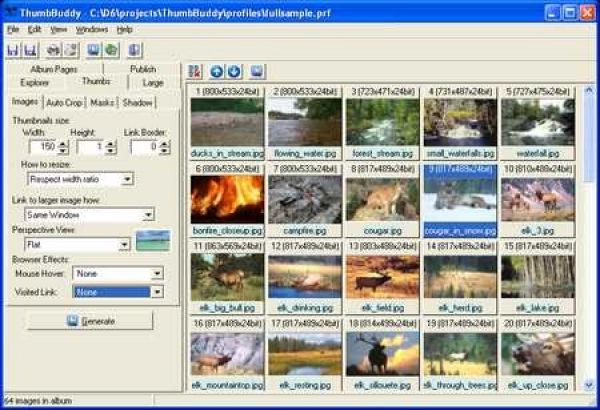Image resolution: width=600 pixels, height=410 pixels.
Task: Click the blue down arrow icon
Action: point(234,71)
